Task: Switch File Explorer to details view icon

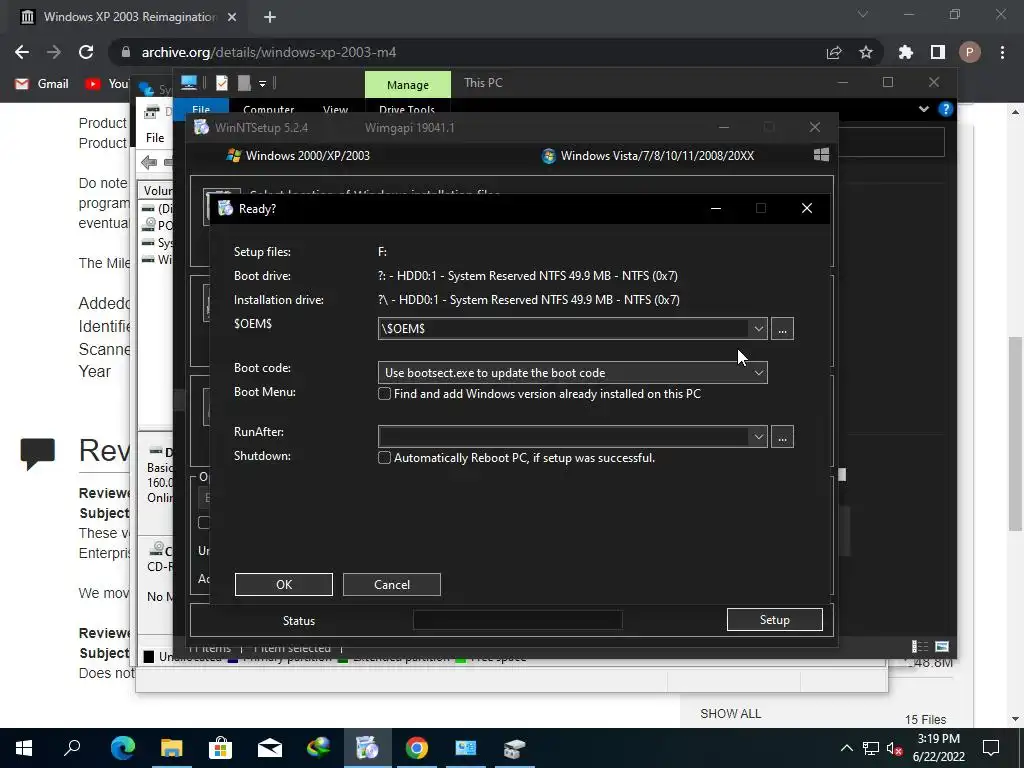Action: click(x=920, y=647)
